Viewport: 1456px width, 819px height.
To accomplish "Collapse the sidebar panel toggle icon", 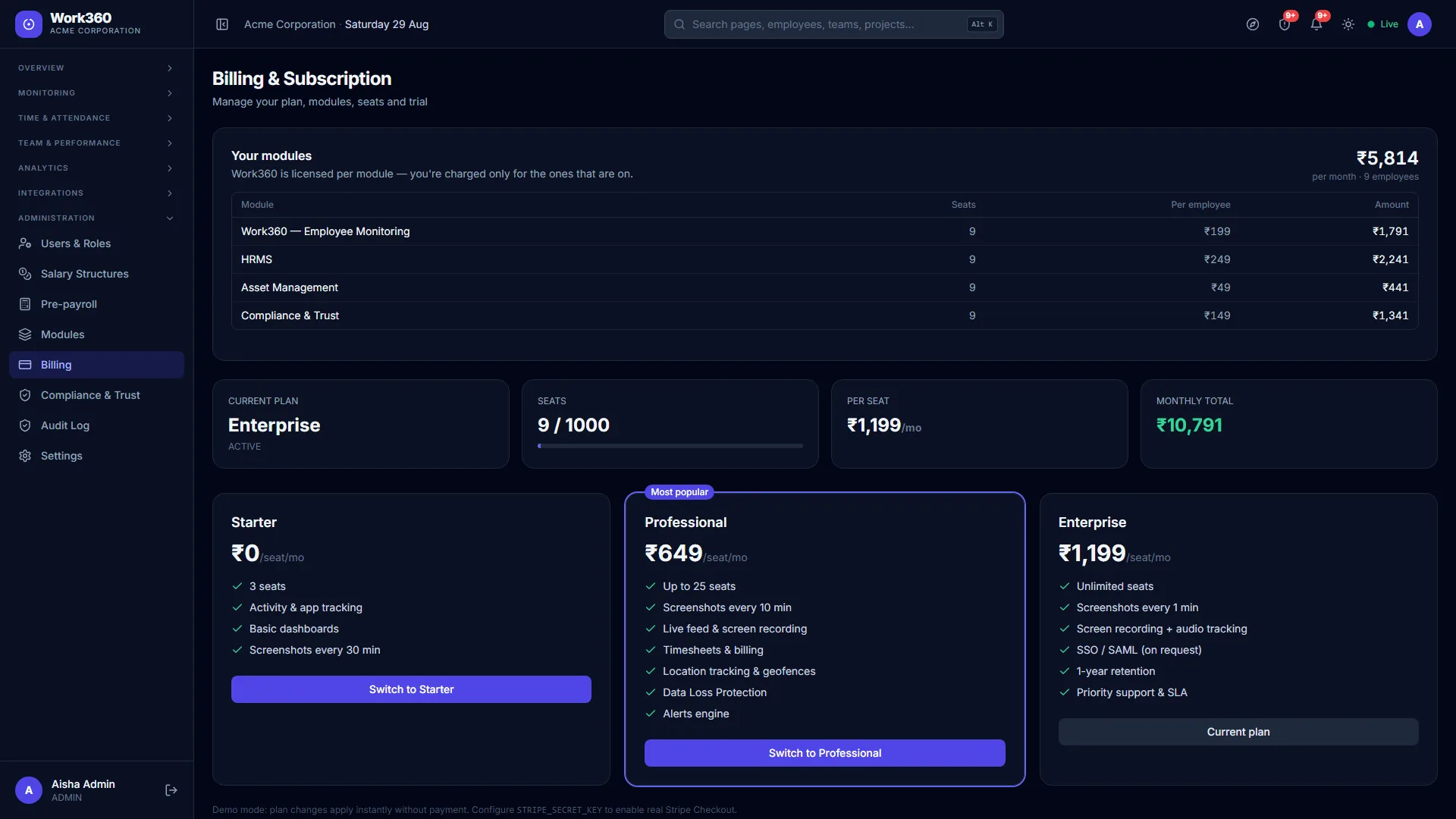I will (222, 24).
